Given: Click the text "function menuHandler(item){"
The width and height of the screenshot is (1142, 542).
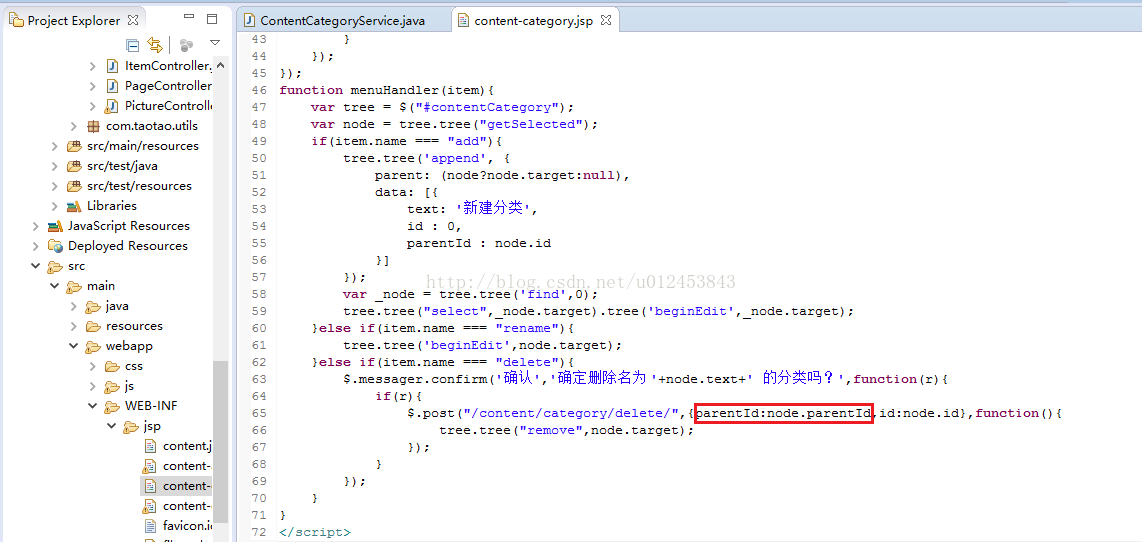Looking at the screenshot, I should (387, 90).
